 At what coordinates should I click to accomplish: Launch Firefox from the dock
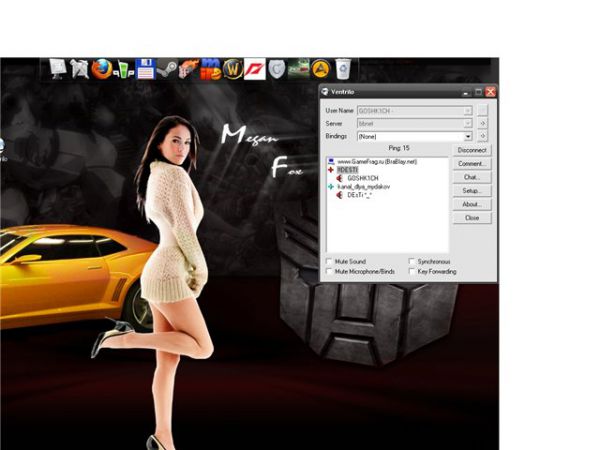pyautogui.click(x=101, y=69)
